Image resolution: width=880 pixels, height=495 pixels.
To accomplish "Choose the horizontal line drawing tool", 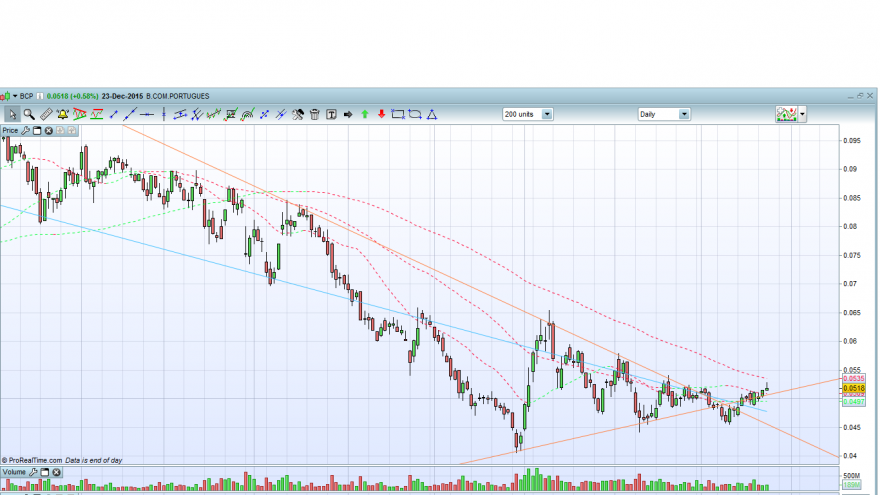I will click(x=146, y=114).
